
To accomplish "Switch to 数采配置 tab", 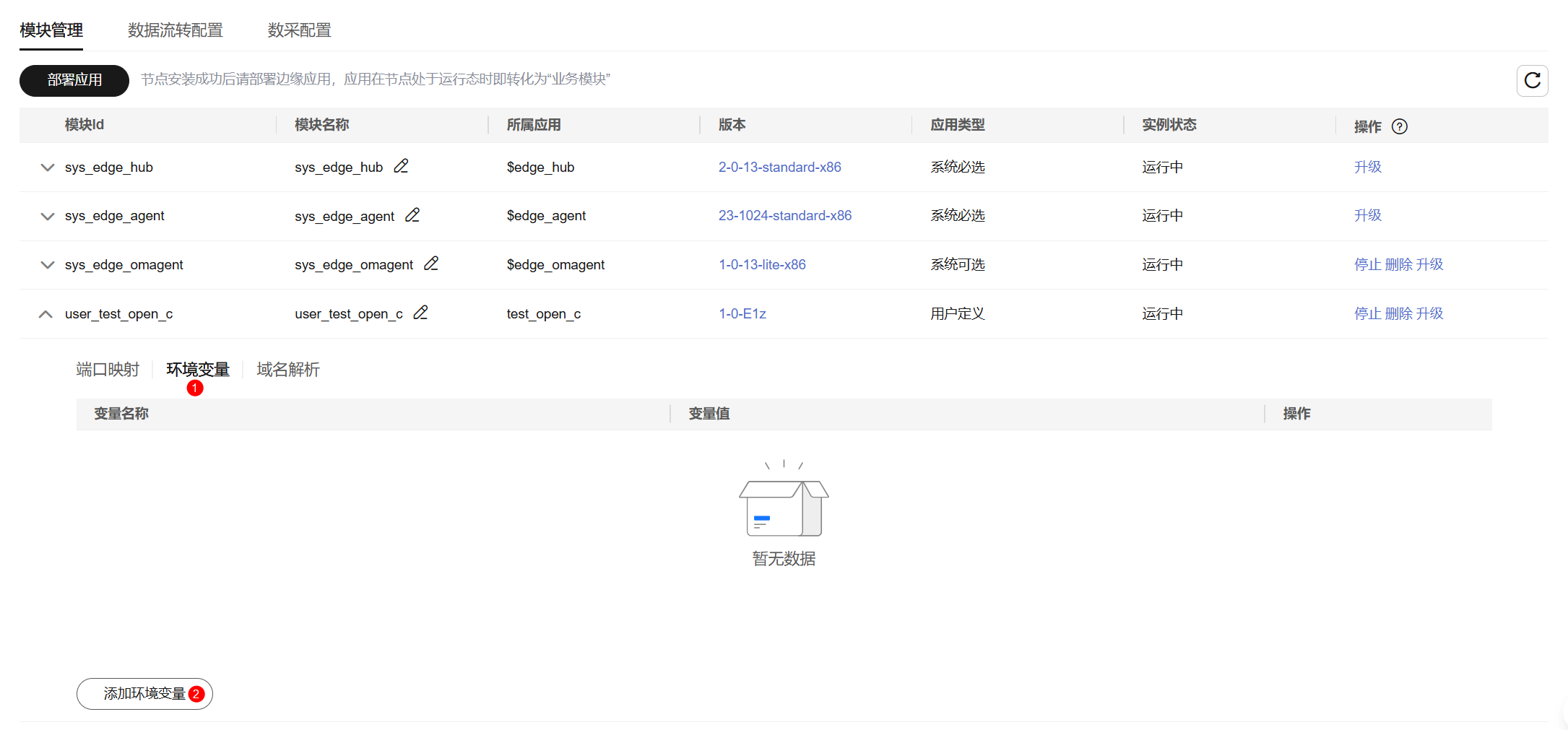I will point(299,30).
